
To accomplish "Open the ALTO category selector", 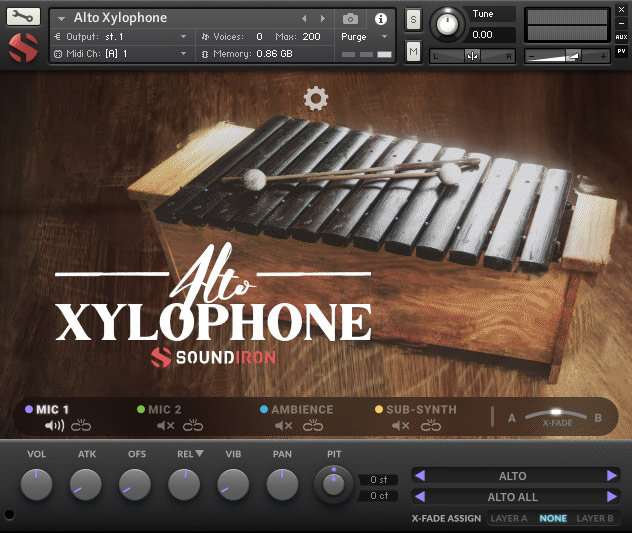I will point(512,476).
